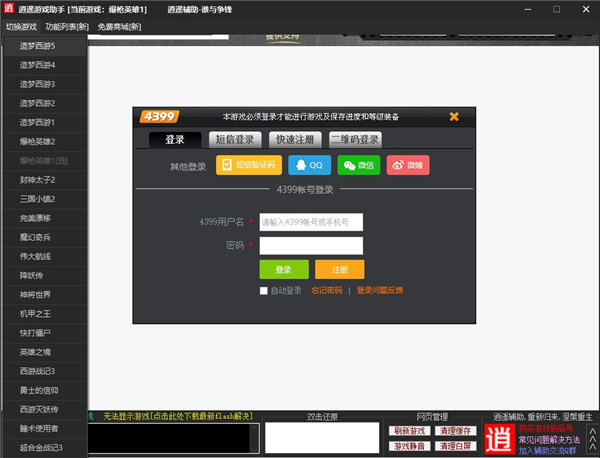Select 快打僵尸 in the game list
The width and height of the screenshot is (600, 458).
coord(45,333)
